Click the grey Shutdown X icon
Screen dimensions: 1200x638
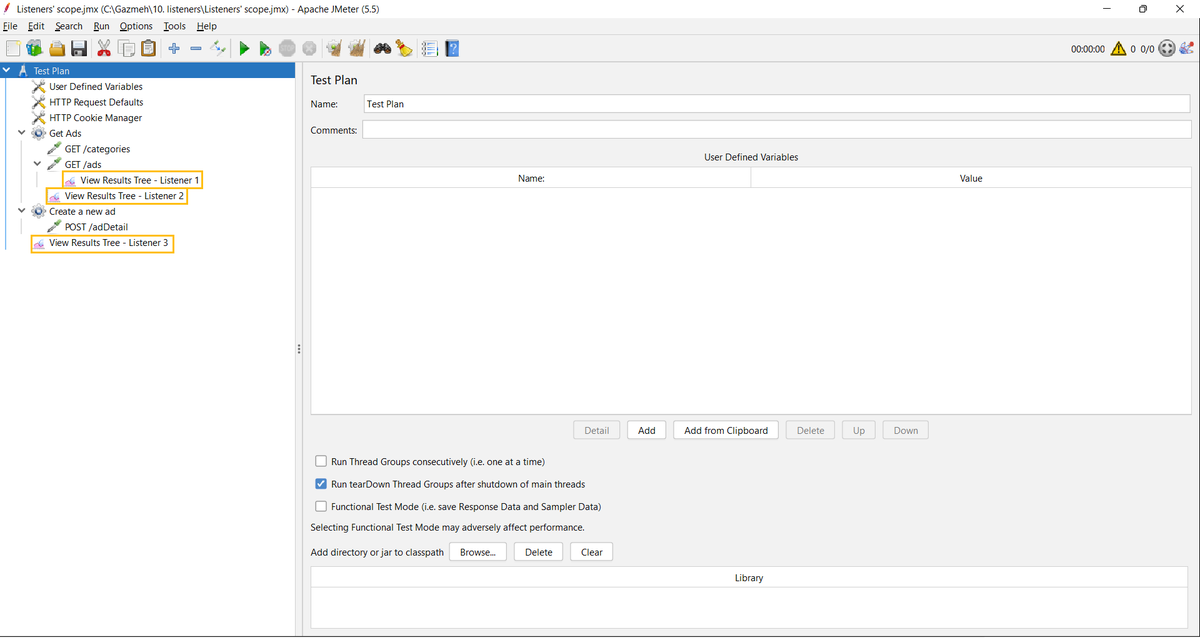point(309,48)
